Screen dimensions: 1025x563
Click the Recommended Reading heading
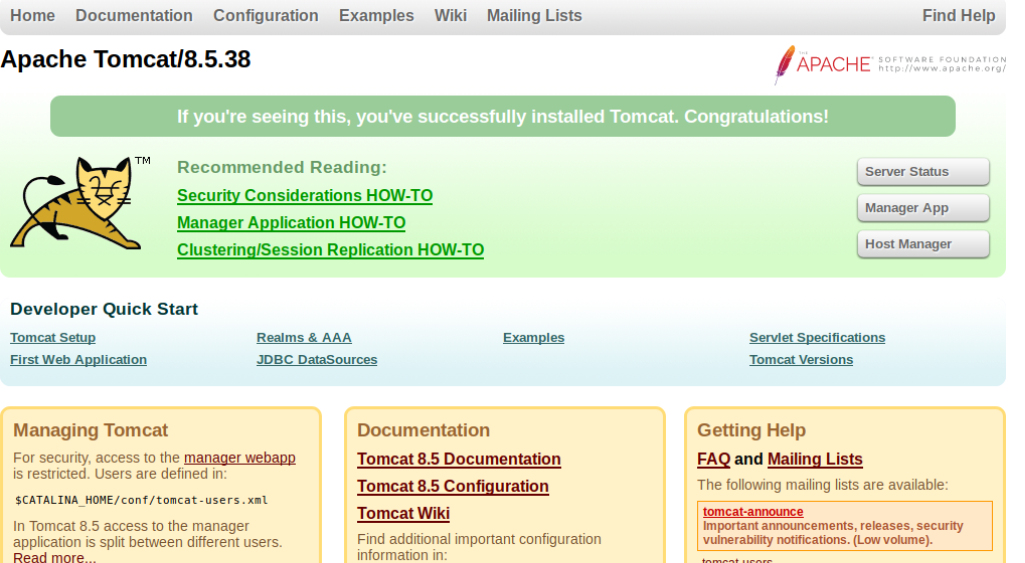coord(282,167)
